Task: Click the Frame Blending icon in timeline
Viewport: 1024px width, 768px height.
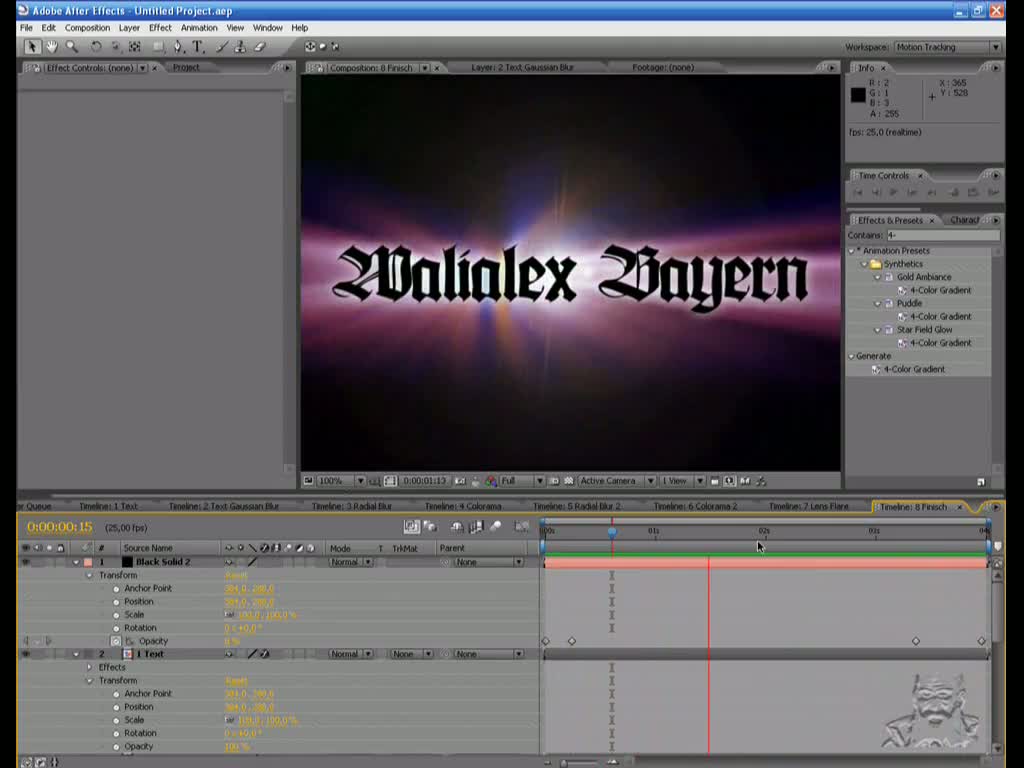Action: pos(476,526)
